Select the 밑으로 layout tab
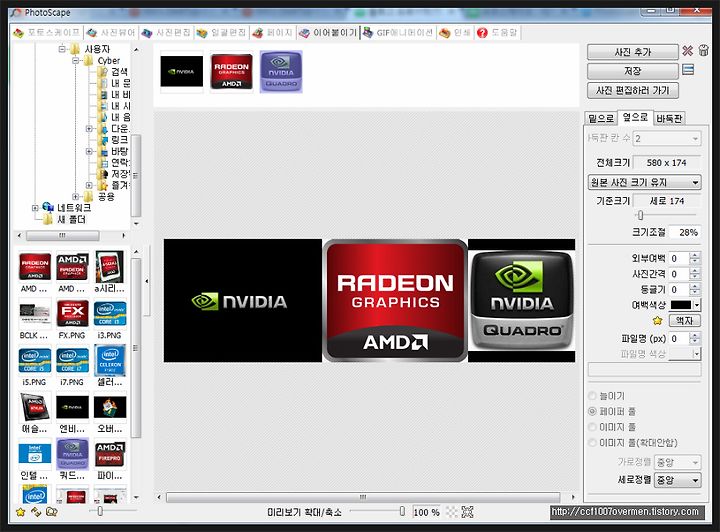The width and height of the screenshot is (720, 532). point(601,118)
